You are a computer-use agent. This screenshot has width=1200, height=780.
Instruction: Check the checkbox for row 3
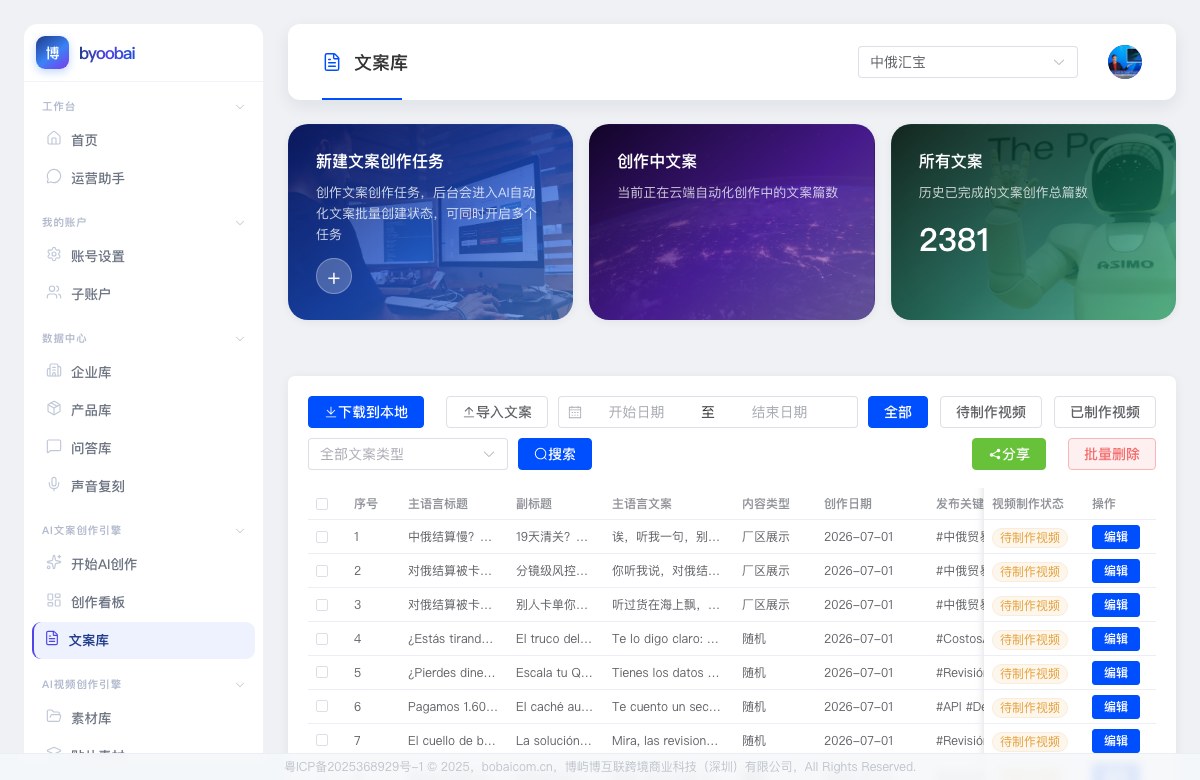[322, 605]
